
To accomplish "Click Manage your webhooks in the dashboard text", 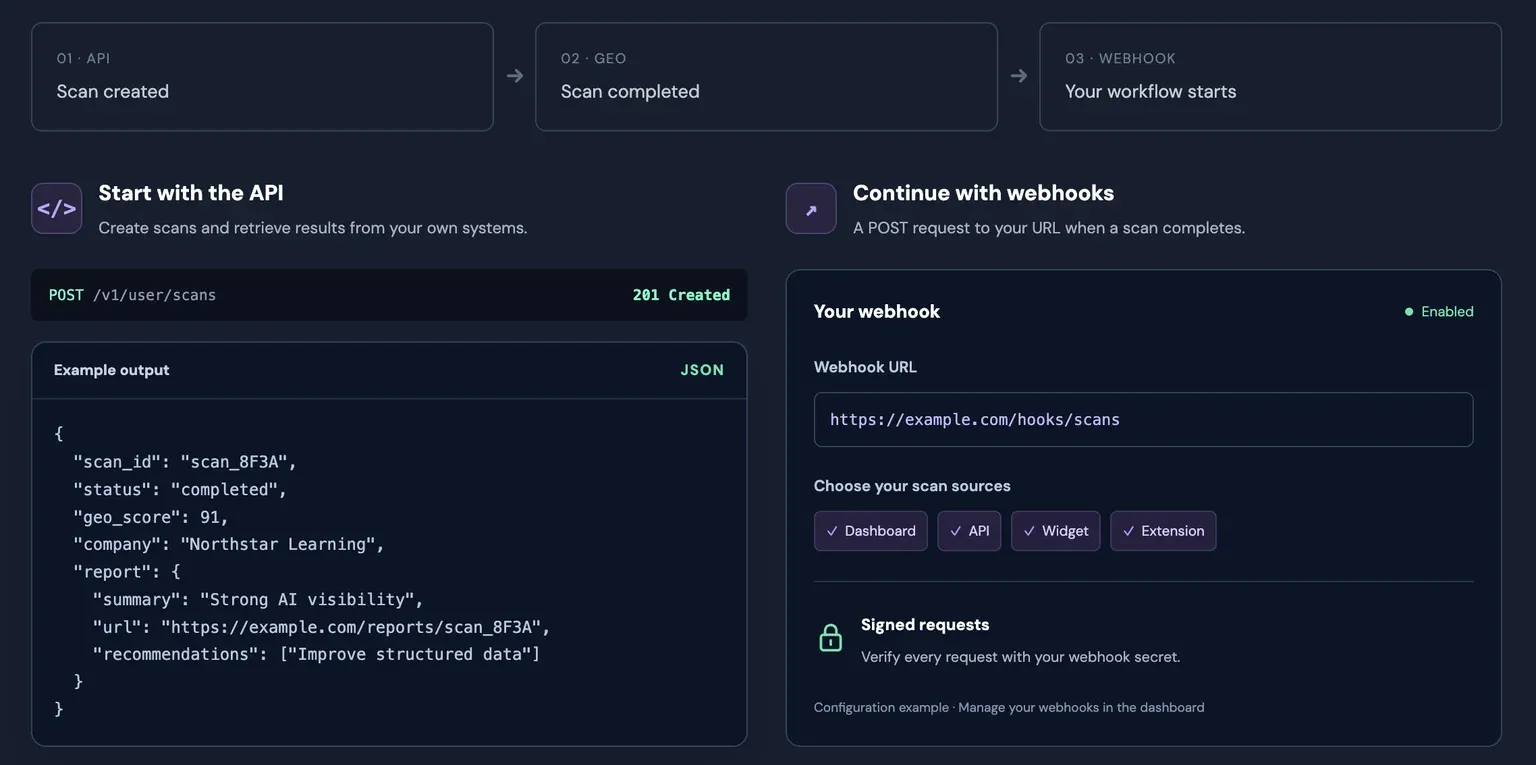I will coord(1081,707).
